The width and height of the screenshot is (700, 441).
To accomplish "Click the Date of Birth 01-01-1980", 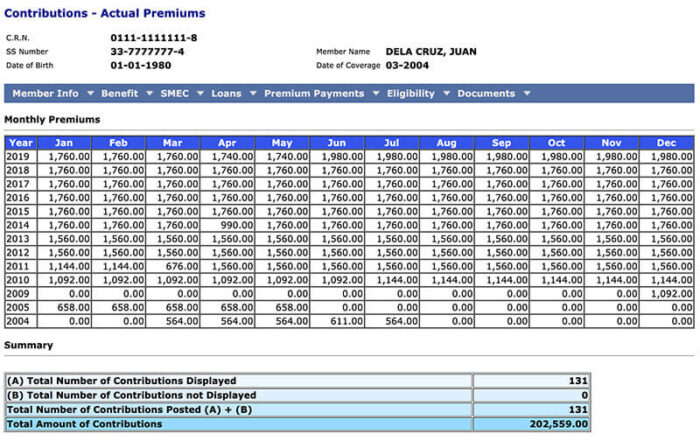I will [x=141, y=65].
